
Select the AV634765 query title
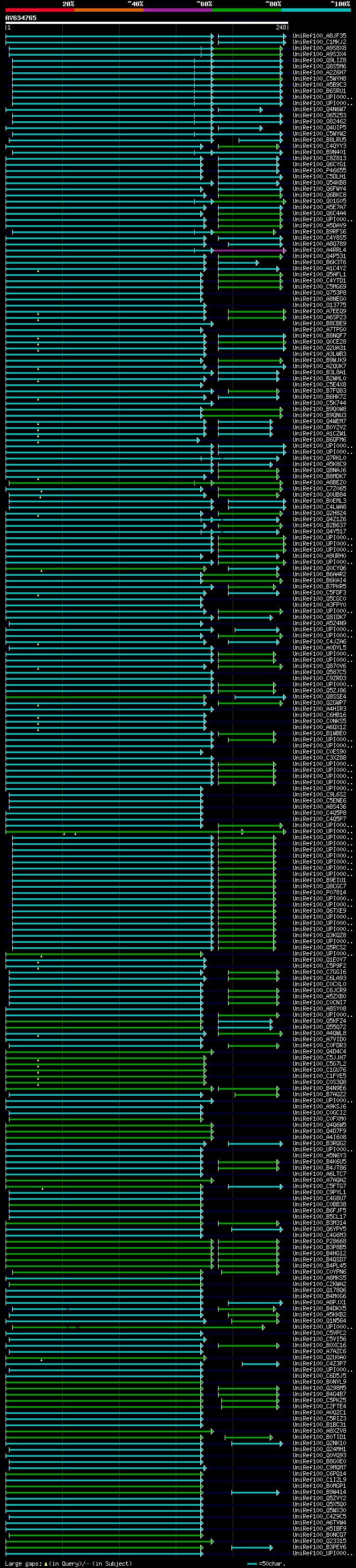pos(21,18)
